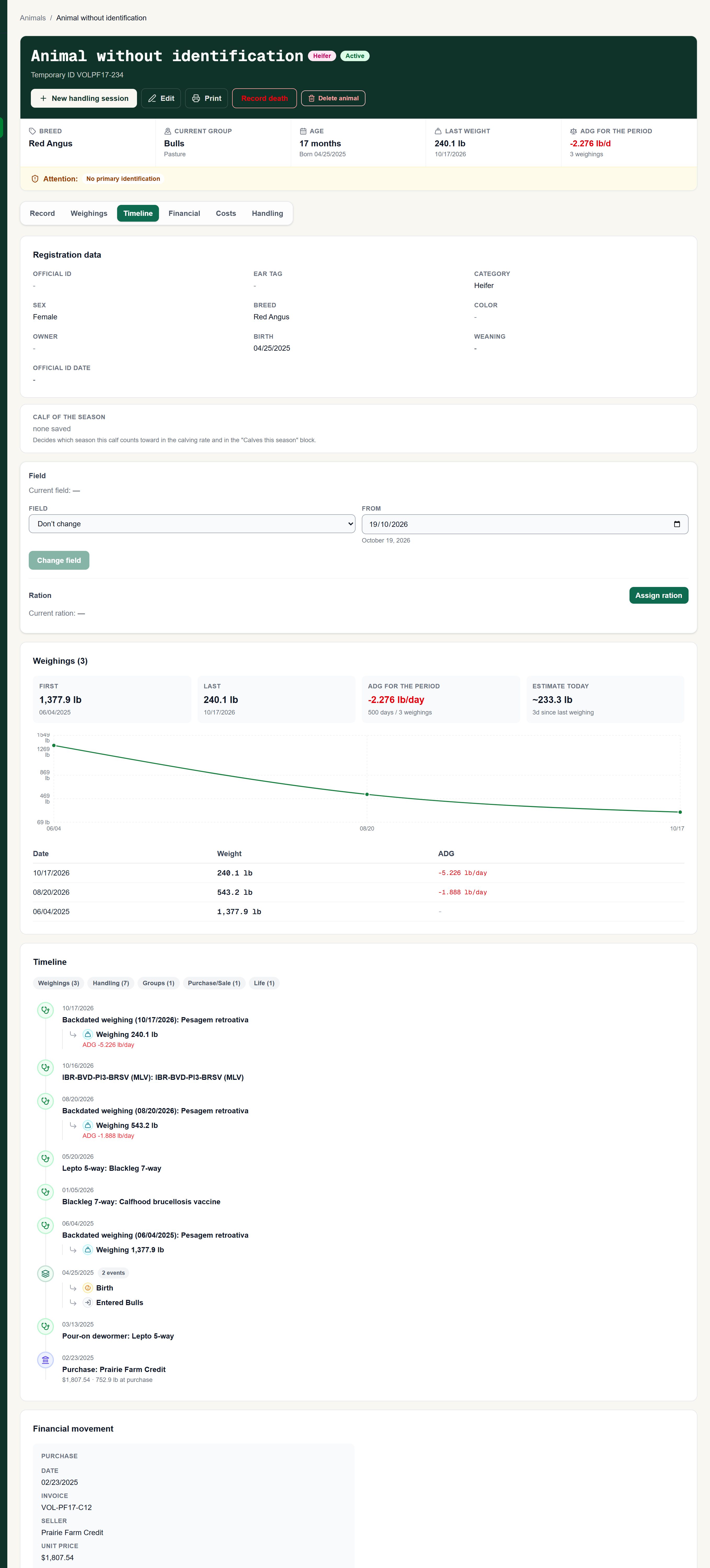Click the Assign ration button
This screenshot has height=1568, width=710.
pos(658,595)
